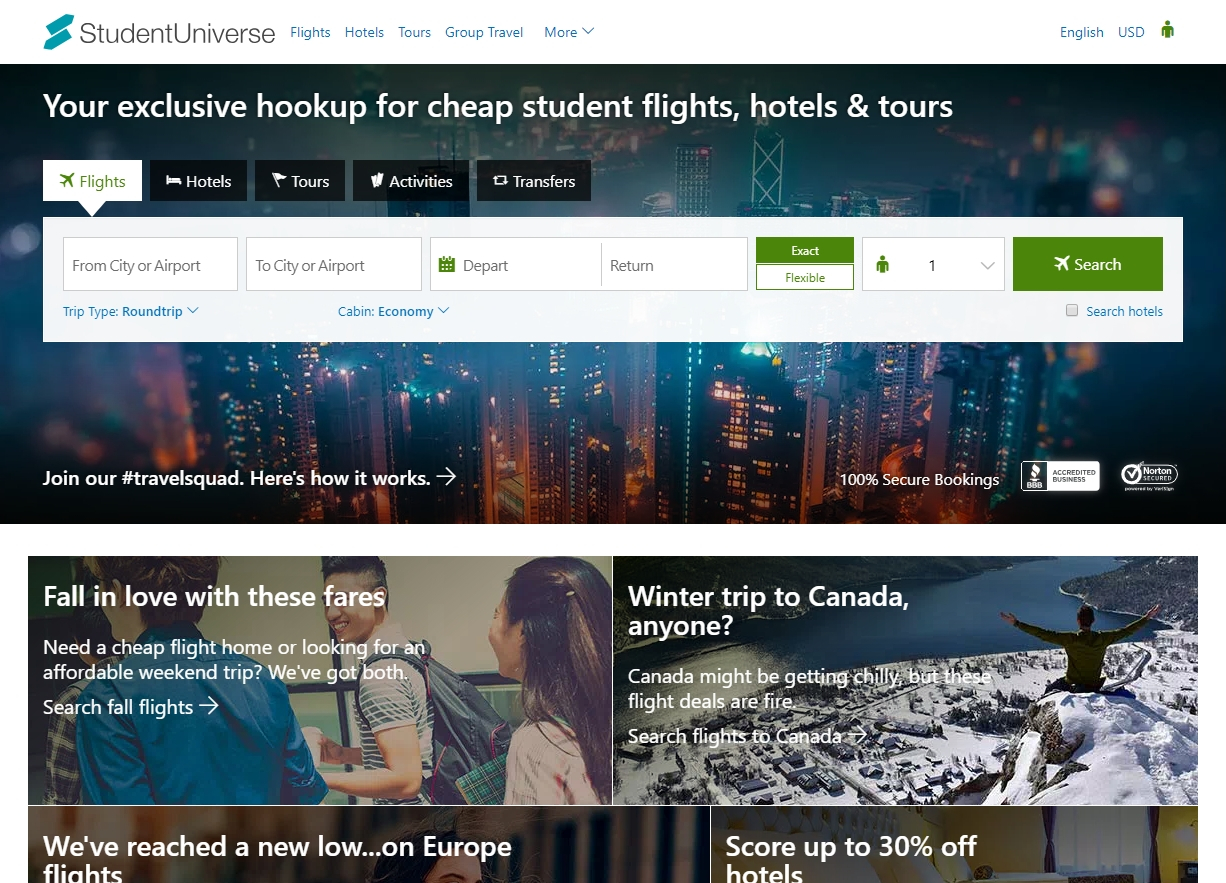Screen dimensions: 1226x883
Task: Click the arrow after Search fall flights
Action: click(209, 706)
